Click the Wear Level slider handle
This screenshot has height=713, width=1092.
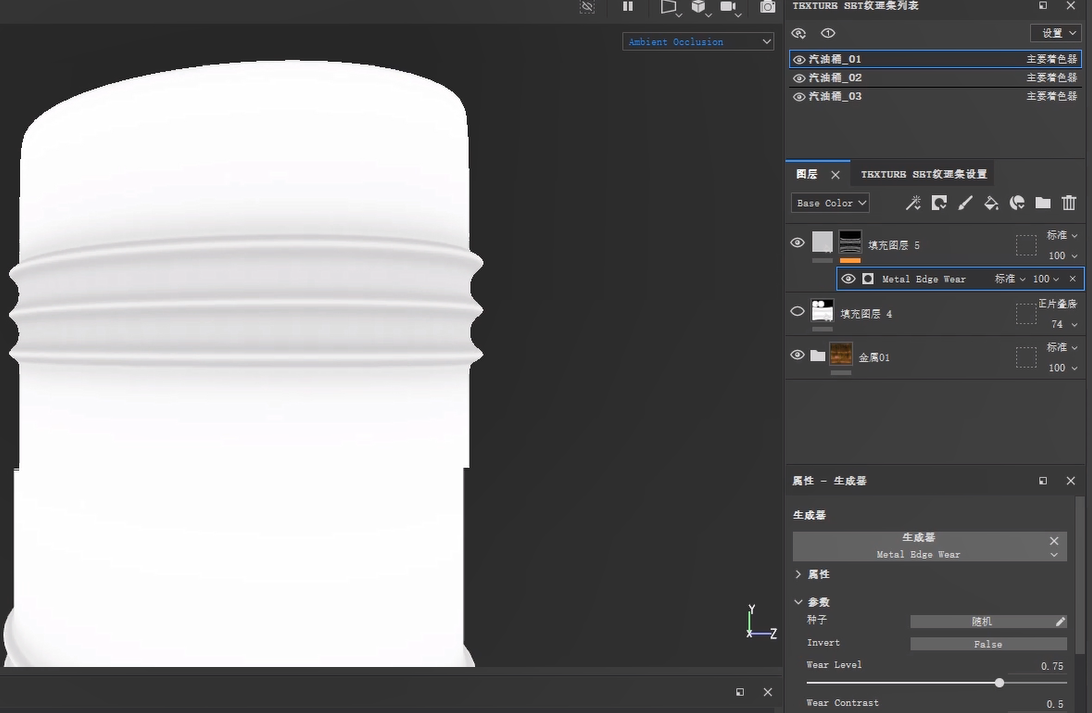(999, 683)
